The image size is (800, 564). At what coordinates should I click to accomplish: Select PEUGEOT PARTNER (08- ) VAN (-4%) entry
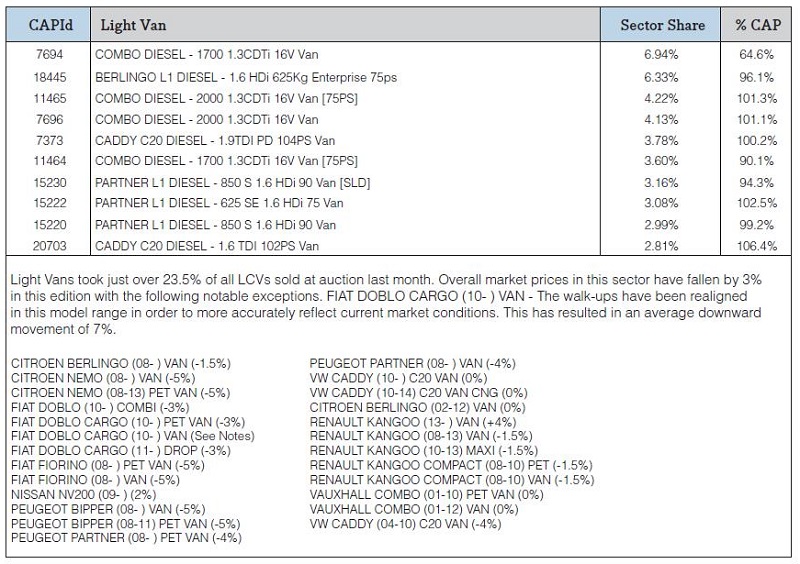(x=412, y=363)
